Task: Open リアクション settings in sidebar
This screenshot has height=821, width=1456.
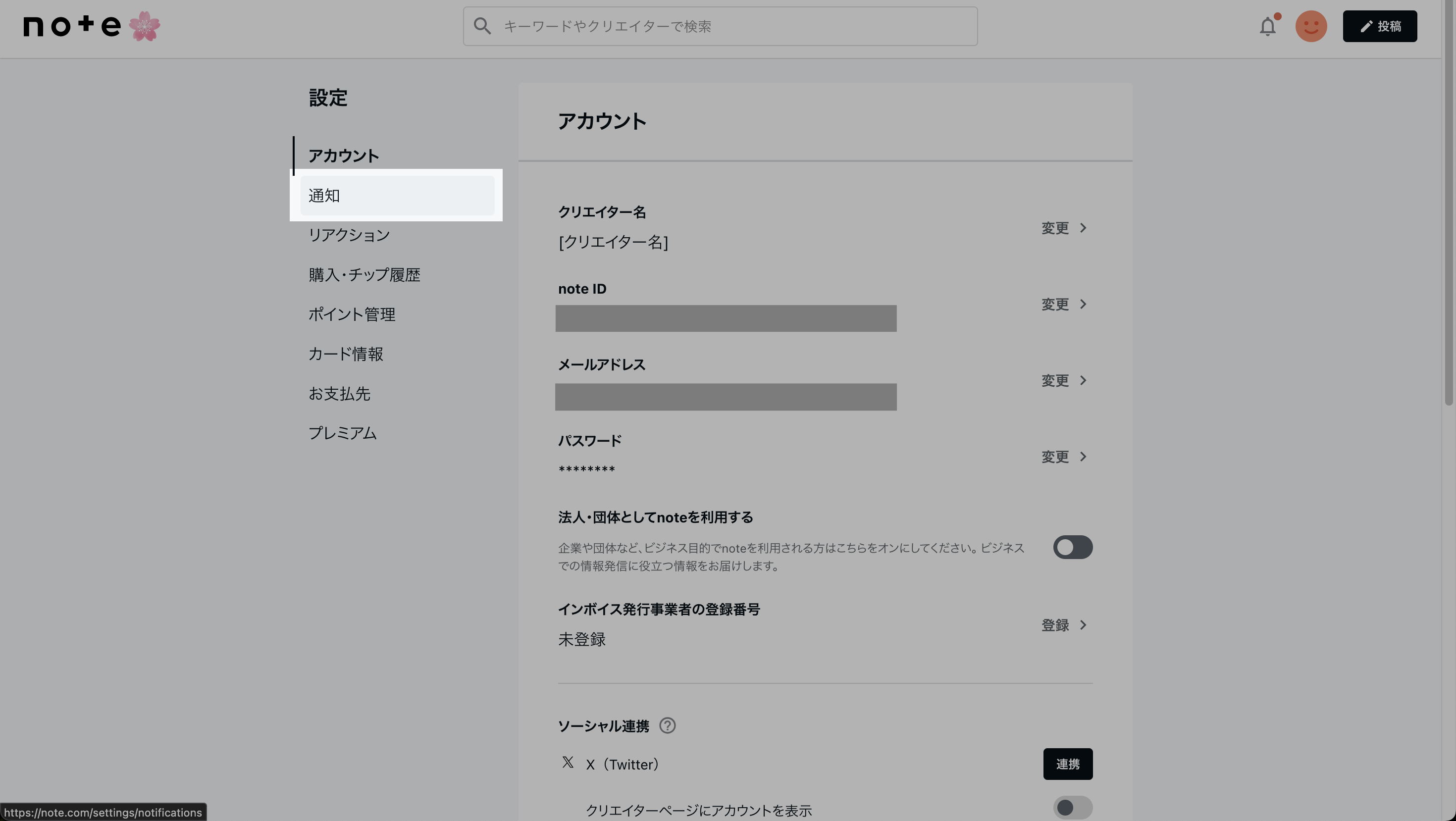Action: click(x=349, y=235)
